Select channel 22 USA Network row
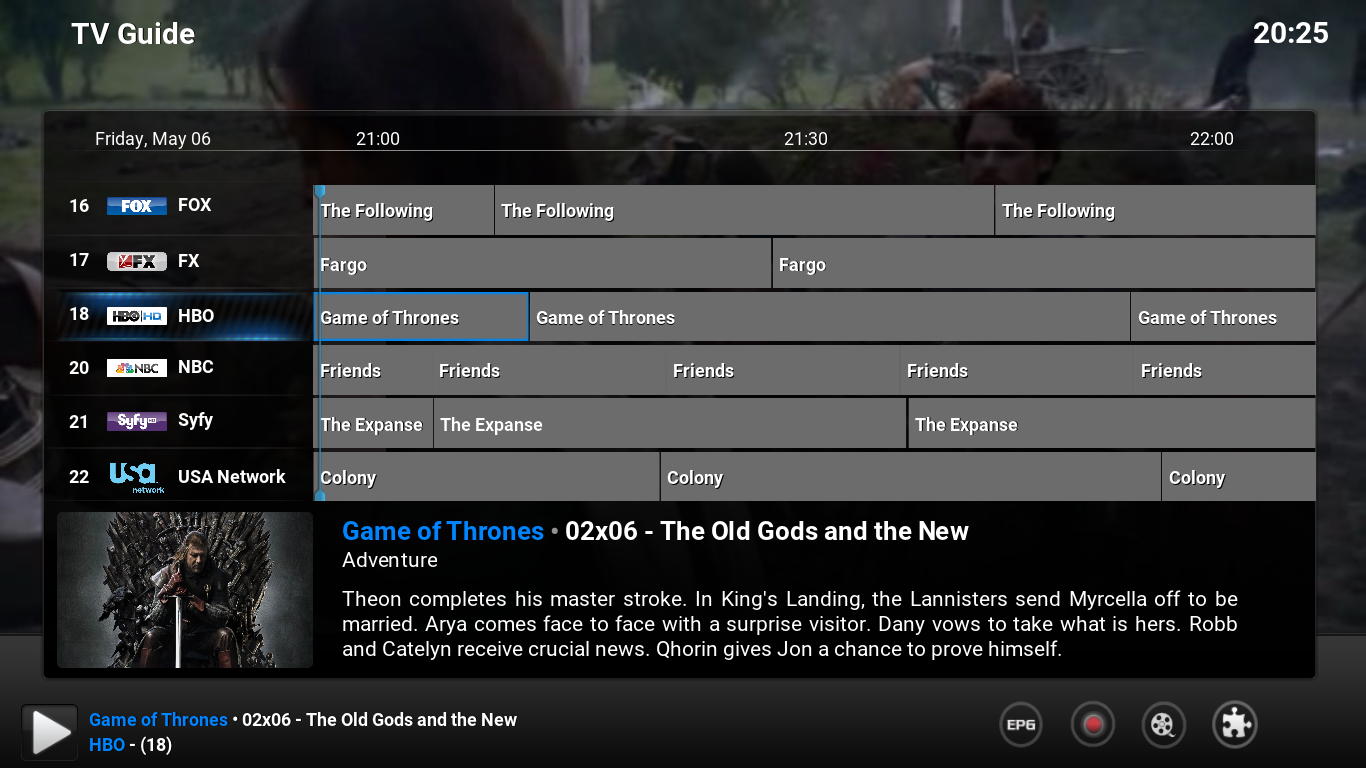This screenshot has width=1366, height=768. 179,476
